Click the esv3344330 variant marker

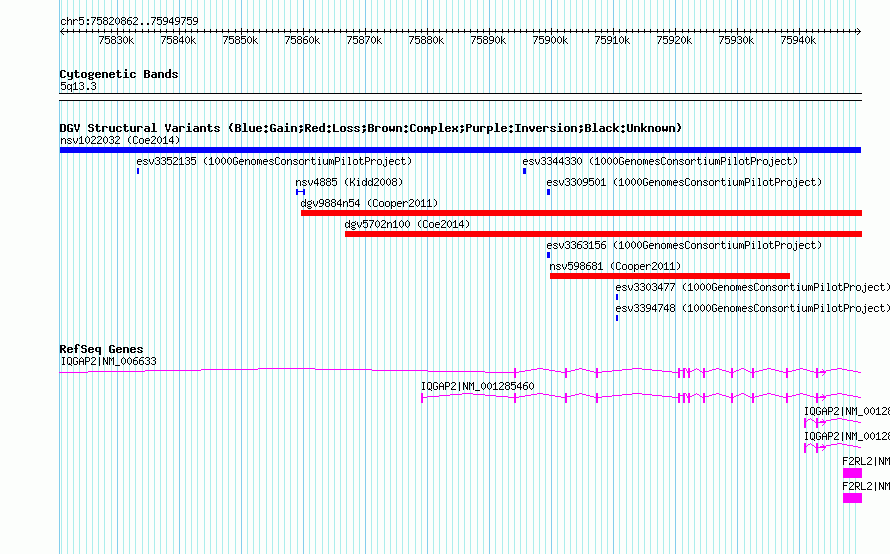click(524, 171)
